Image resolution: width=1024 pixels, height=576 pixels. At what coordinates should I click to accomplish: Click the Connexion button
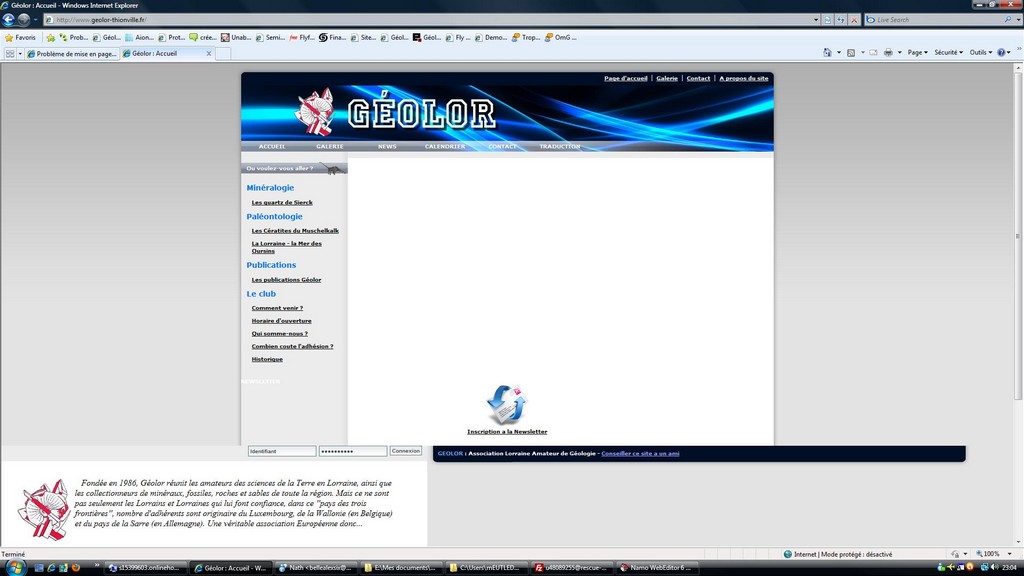click(406, 451)
